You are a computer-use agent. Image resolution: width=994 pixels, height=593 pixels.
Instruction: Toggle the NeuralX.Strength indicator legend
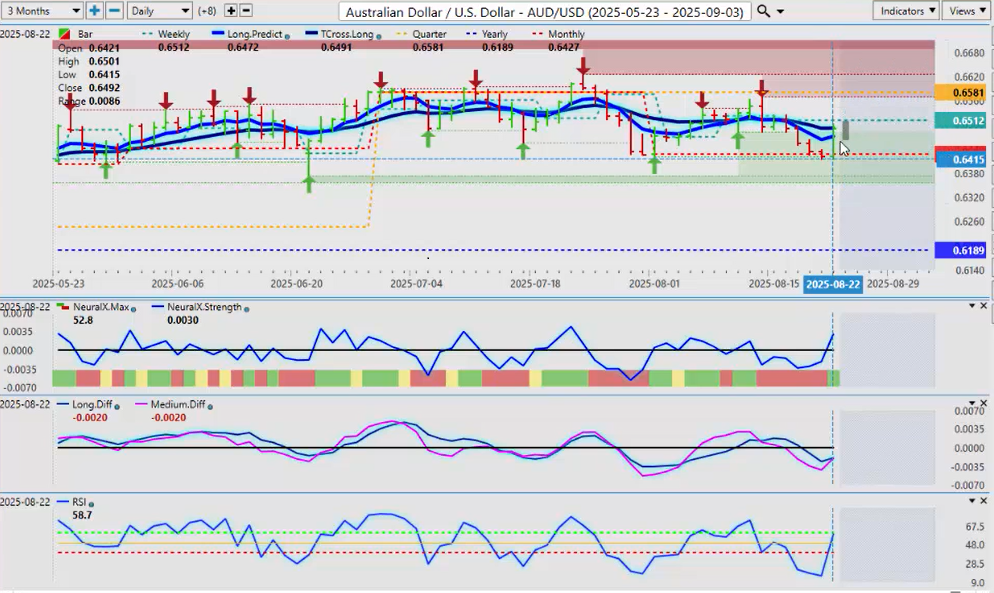(204, 307)
